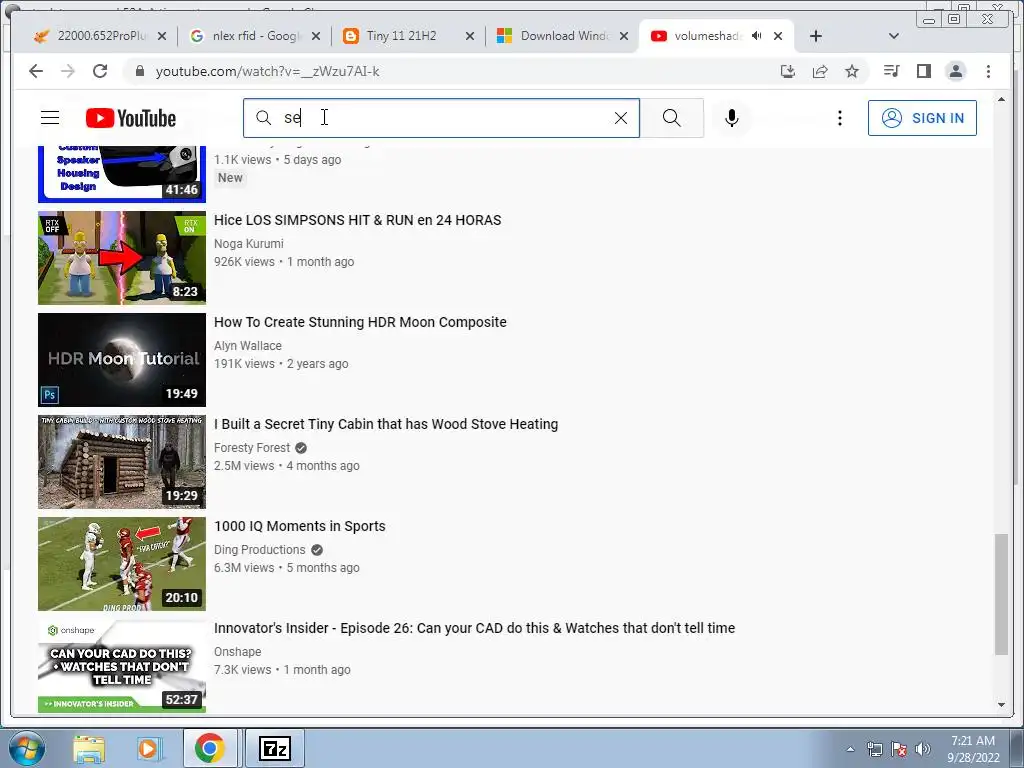The width and height of the screenshot is (1024, 768).
Task: Toggle Chrome side panel
Action: click(x=923, y=71)
